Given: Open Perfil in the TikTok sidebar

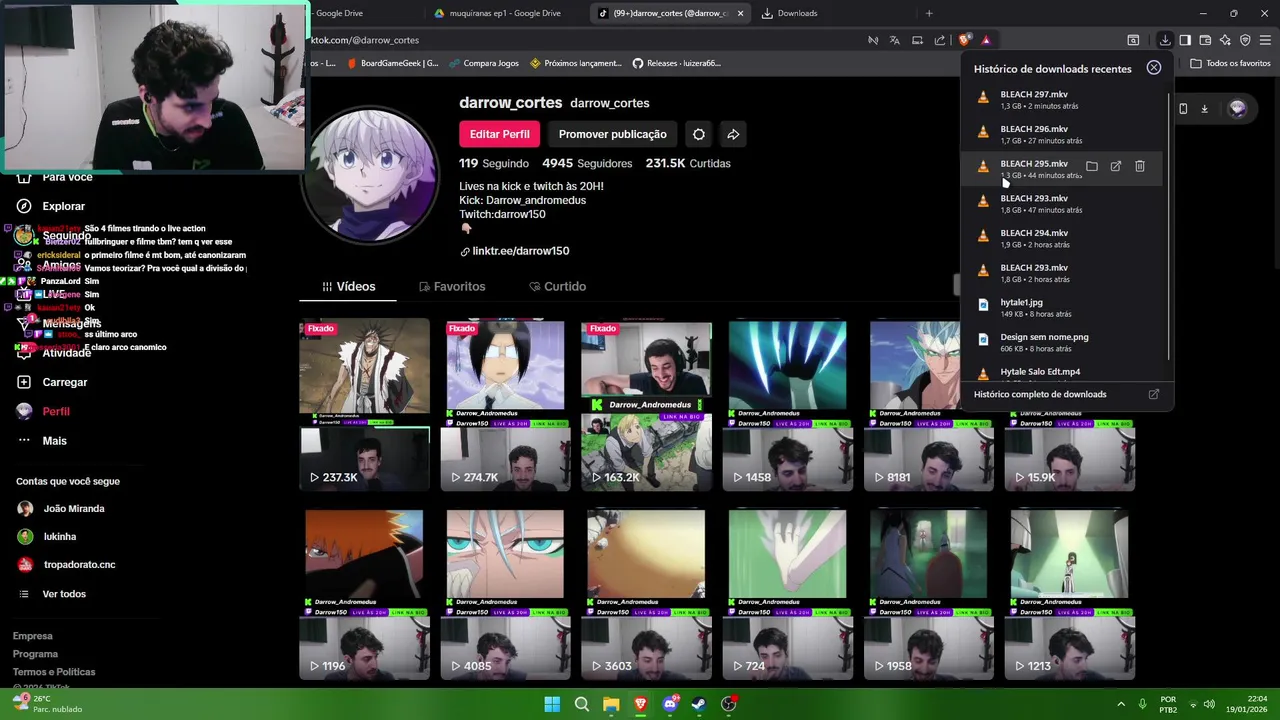Looking at the screenshot, I should click(43, 411).
